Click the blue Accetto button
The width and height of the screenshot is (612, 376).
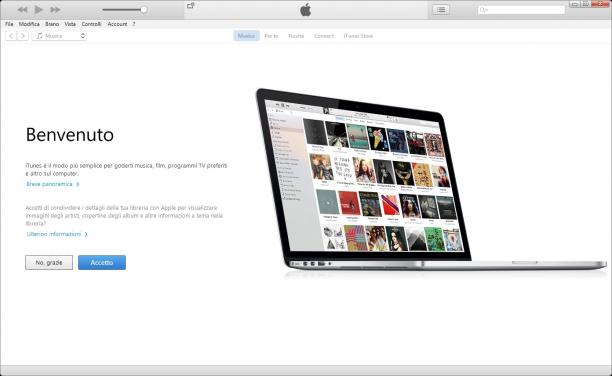[102, 262]
